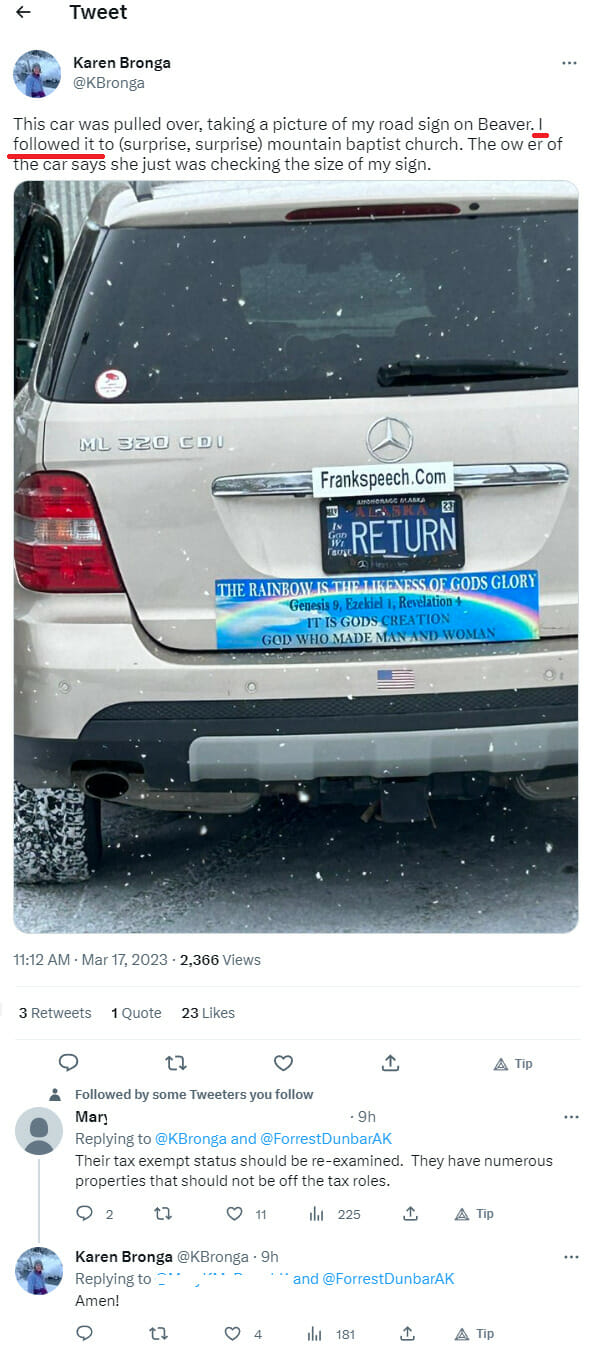Screen dimensions: 591x1352
Task: View the 1 Quote tweet
Action: coord(136,1013)
